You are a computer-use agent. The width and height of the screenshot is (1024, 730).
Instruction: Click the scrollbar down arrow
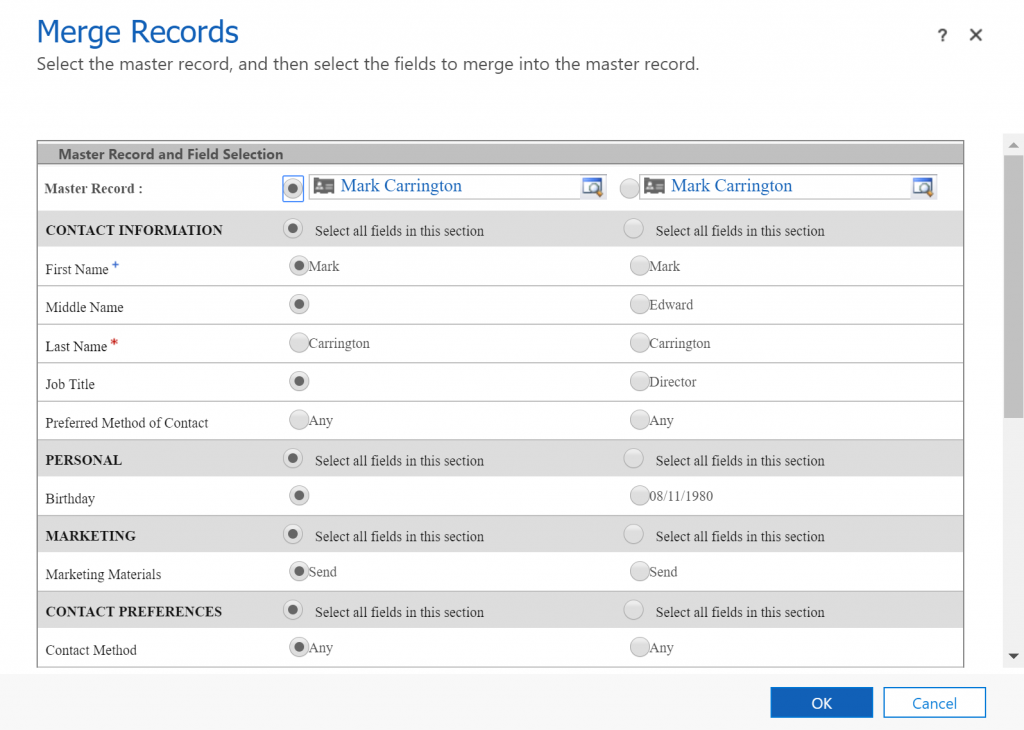point(1013,656)
